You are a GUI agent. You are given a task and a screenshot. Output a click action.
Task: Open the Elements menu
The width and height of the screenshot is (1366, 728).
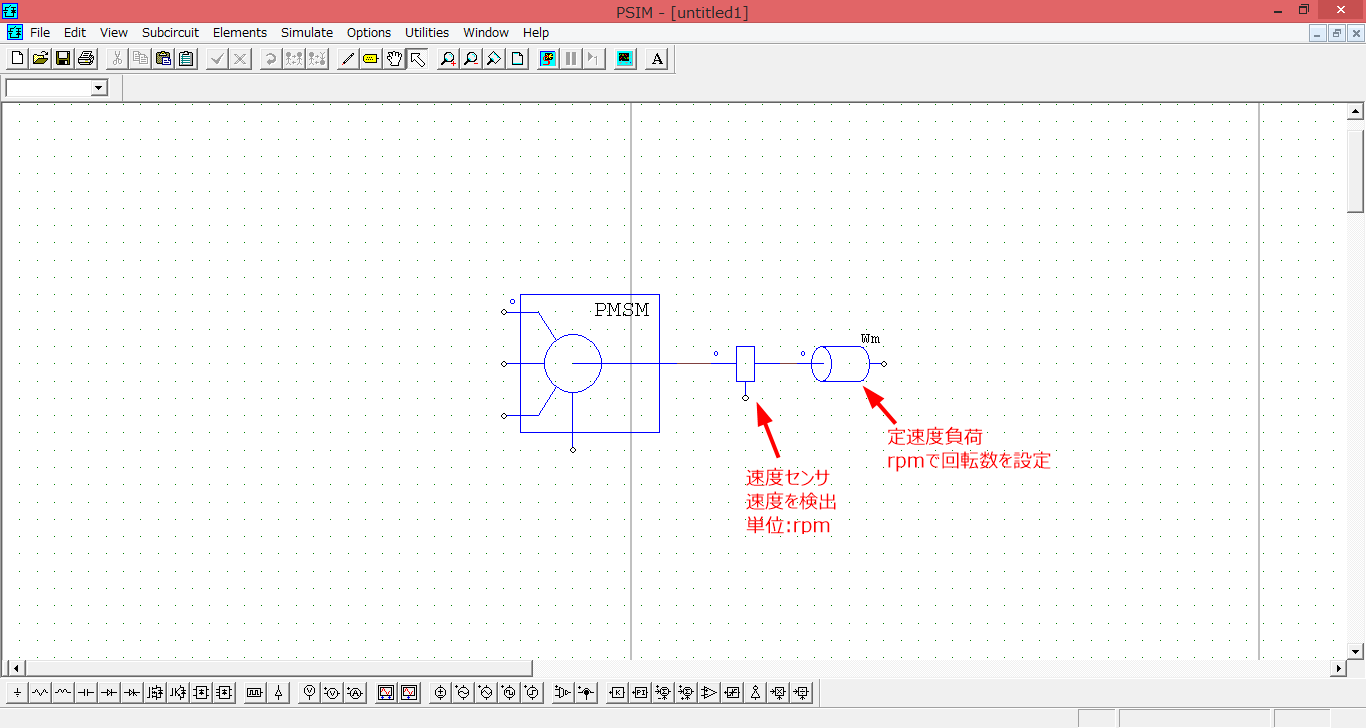click(x=240, y=32)
